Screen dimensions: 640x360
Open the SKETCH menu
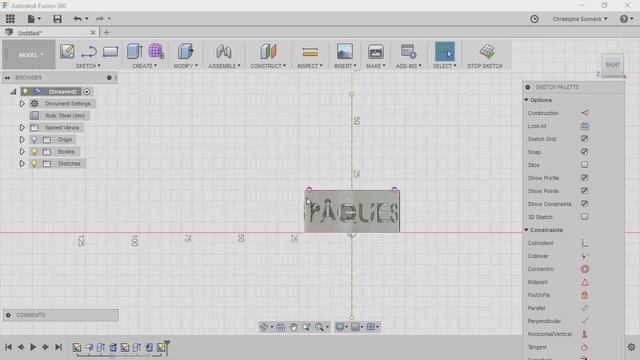click(88, 66)
